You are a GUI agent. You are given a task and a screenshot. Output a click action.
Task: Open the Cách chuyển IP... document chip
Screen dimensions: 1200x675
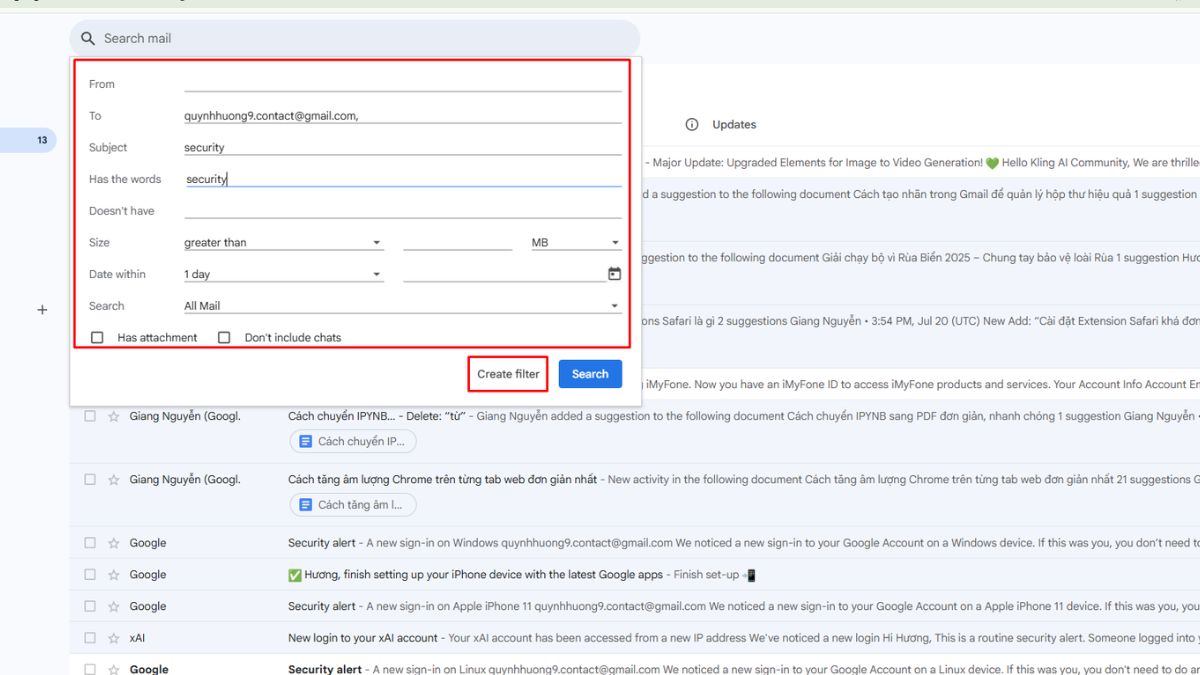click(353, 441)
